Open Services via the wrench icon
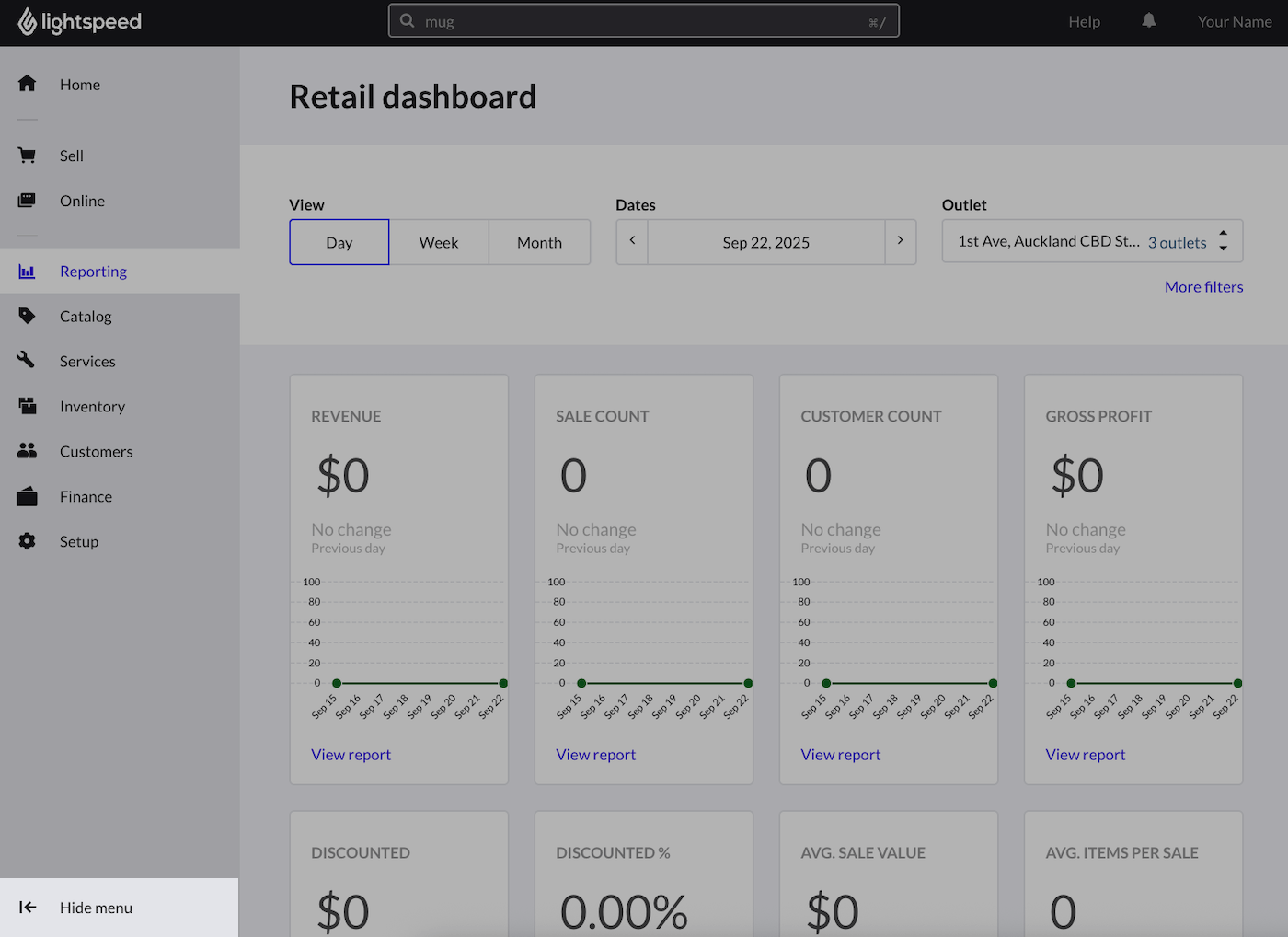 pyautogui.click(x=28, y=361)
